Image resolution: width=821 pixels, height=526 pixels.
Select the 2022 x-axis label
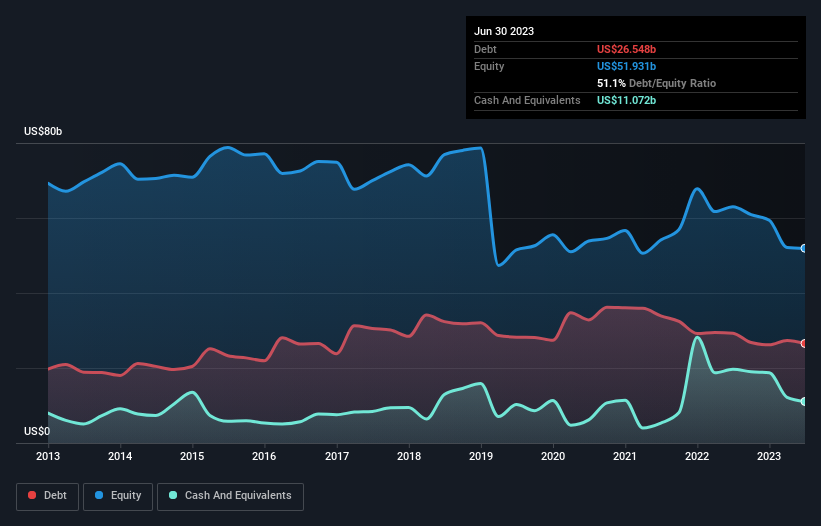[x=697, y=456]
